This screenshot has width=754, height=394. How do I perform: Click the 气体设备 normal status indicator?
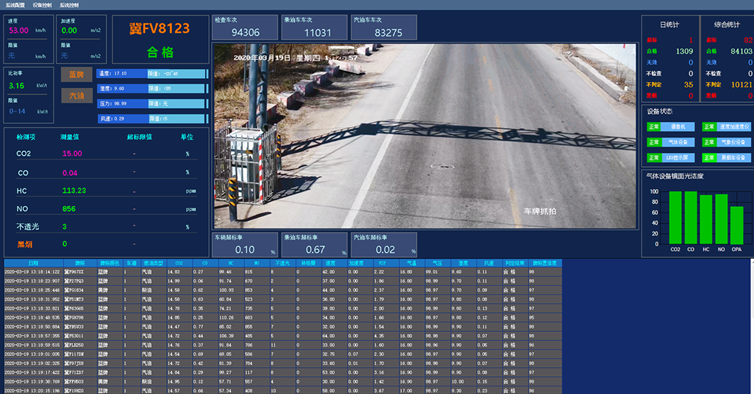point(671,142)
